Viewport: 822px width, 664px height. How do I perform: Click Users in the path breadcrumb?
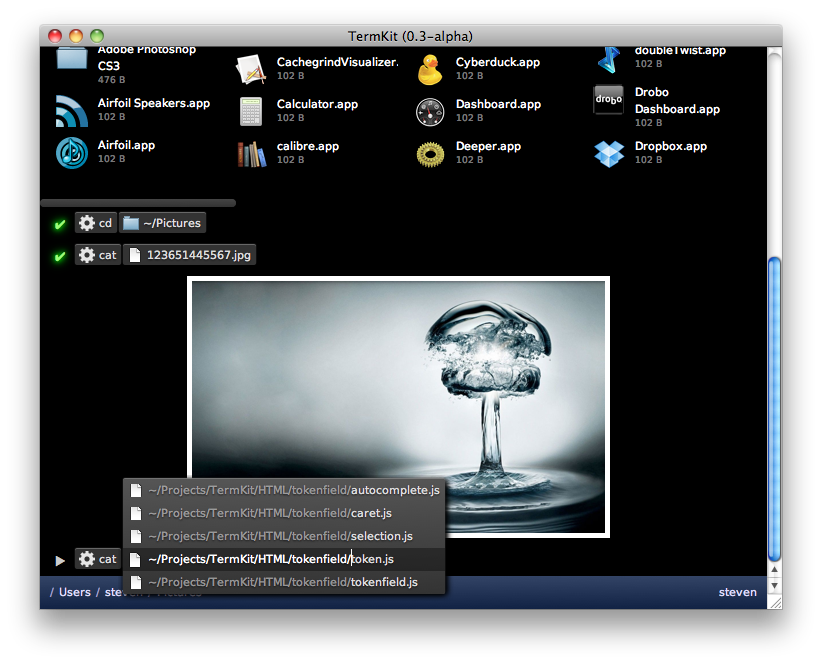(75, 592)
